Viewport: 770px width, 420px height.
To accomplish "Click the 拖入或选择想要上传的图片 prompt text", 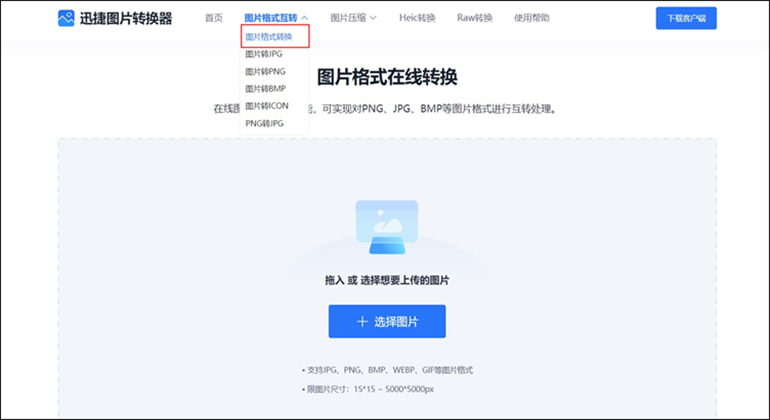I will 386,281.
